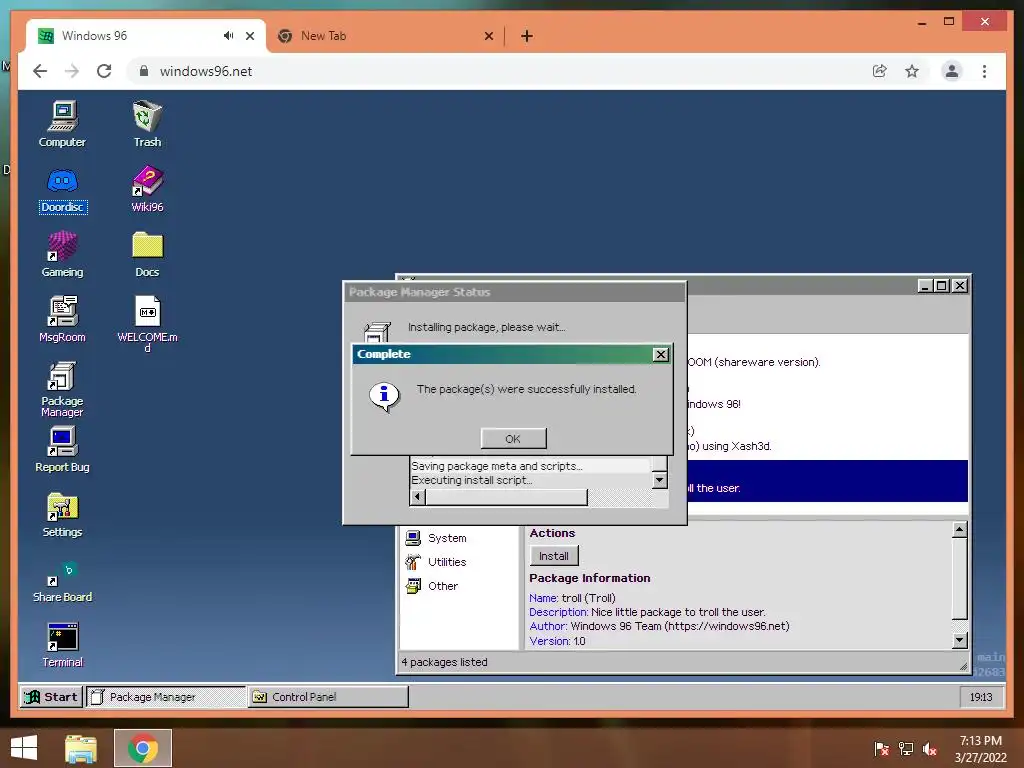1024x768 pixels.
Task: Click host clock showing 7:13 PM
Action: (980, 749)
